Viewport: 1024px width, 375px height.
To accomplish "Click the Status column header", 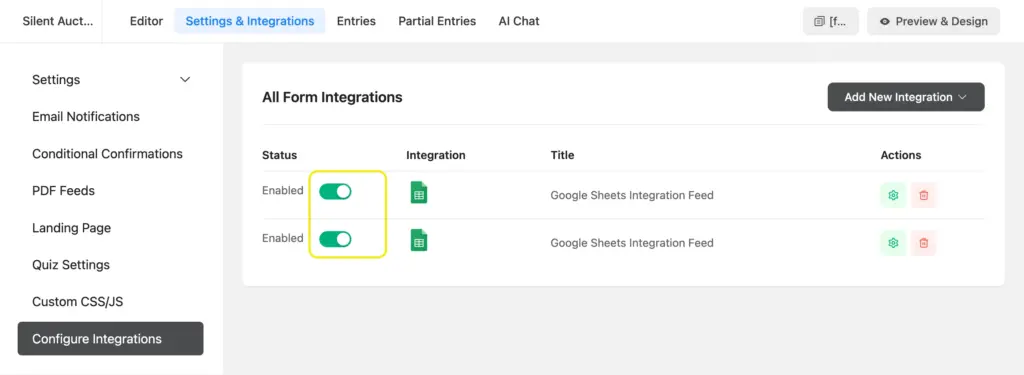I will click(280, 155).
